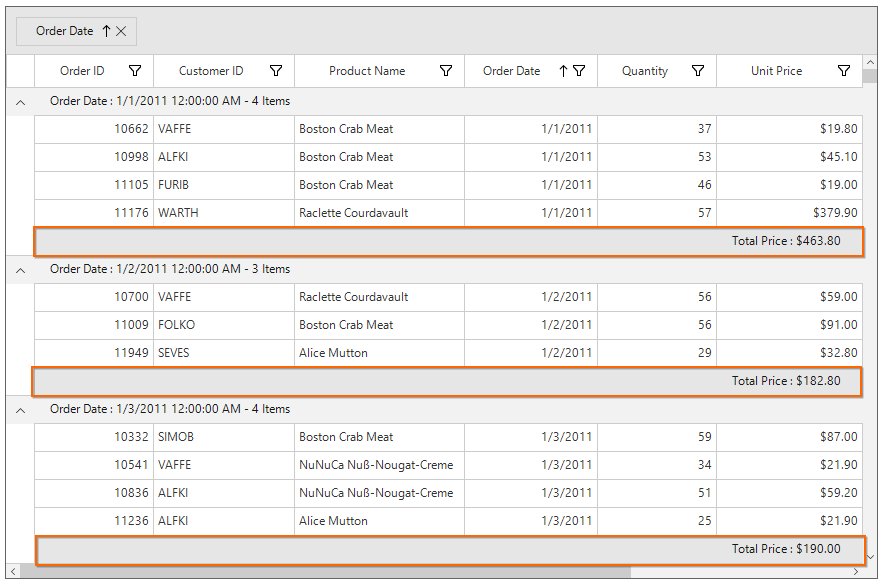This screenshot has height=583, width=883.
Task: Collapse the 1/1/2011 group using its chevron
Action: tap(21, 101)
